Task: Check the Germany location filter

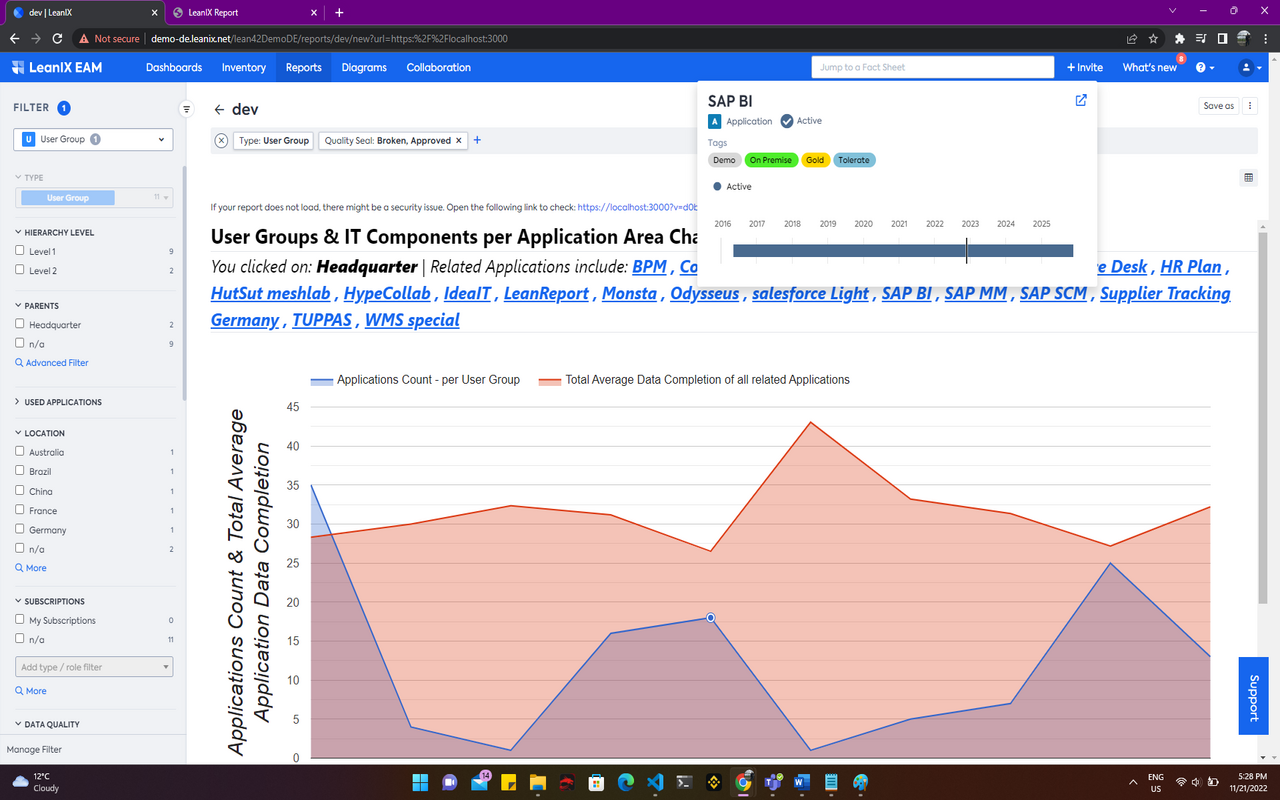Action: tap(20, 529)
